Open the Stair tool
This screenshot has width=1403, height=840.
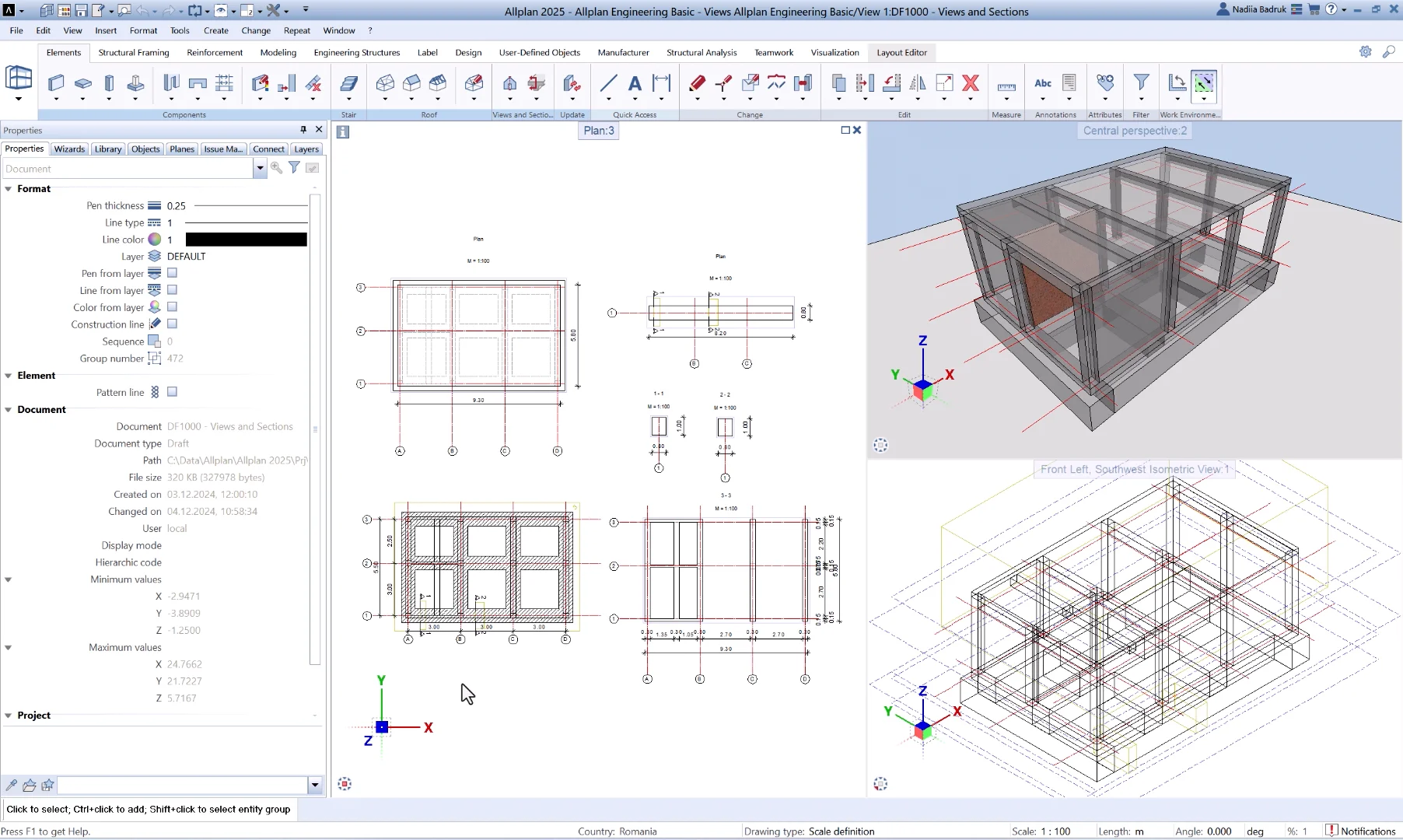coord(348,83)
